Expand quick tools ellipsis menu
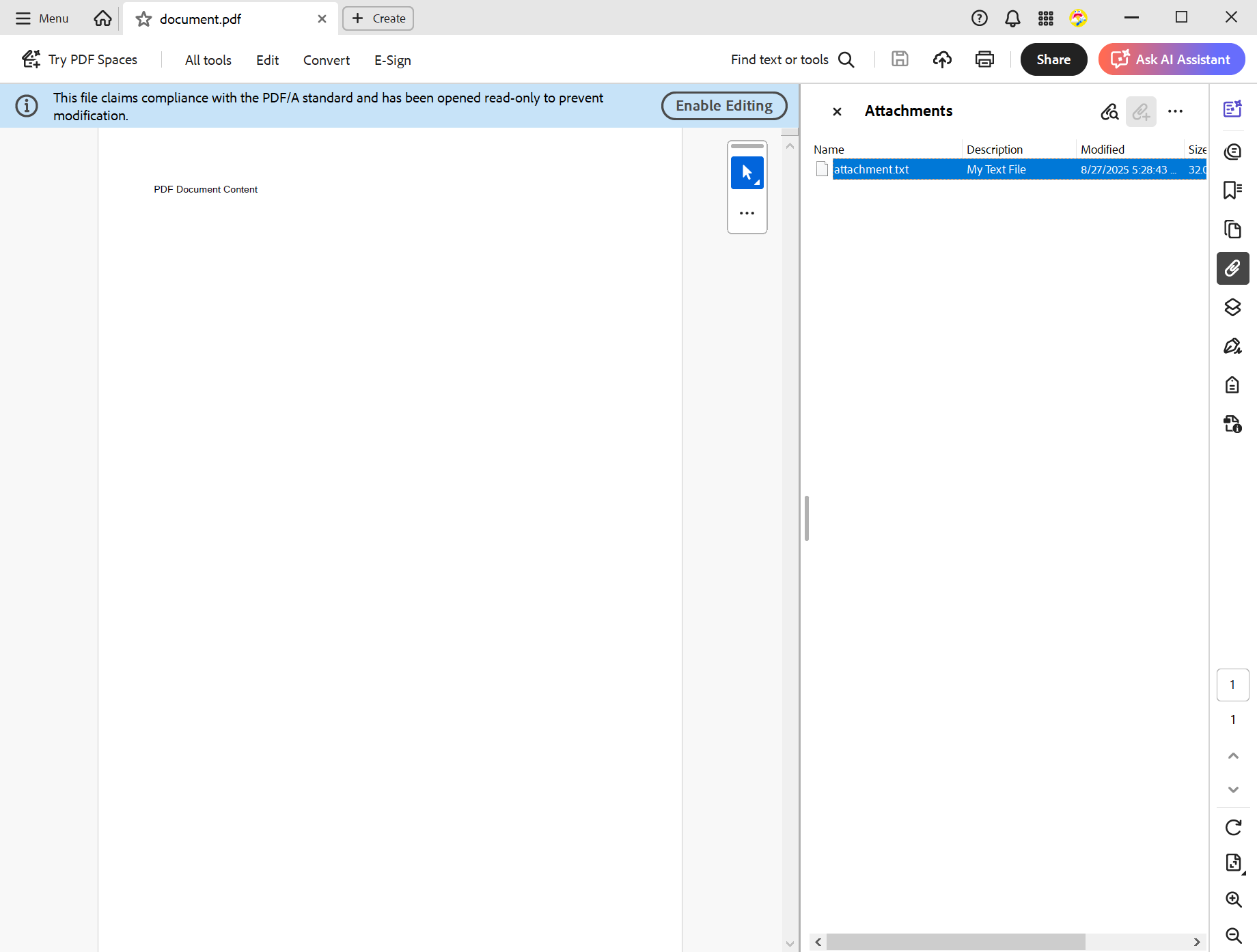This screenshot has height=952, width=1257. coord(747,213)
